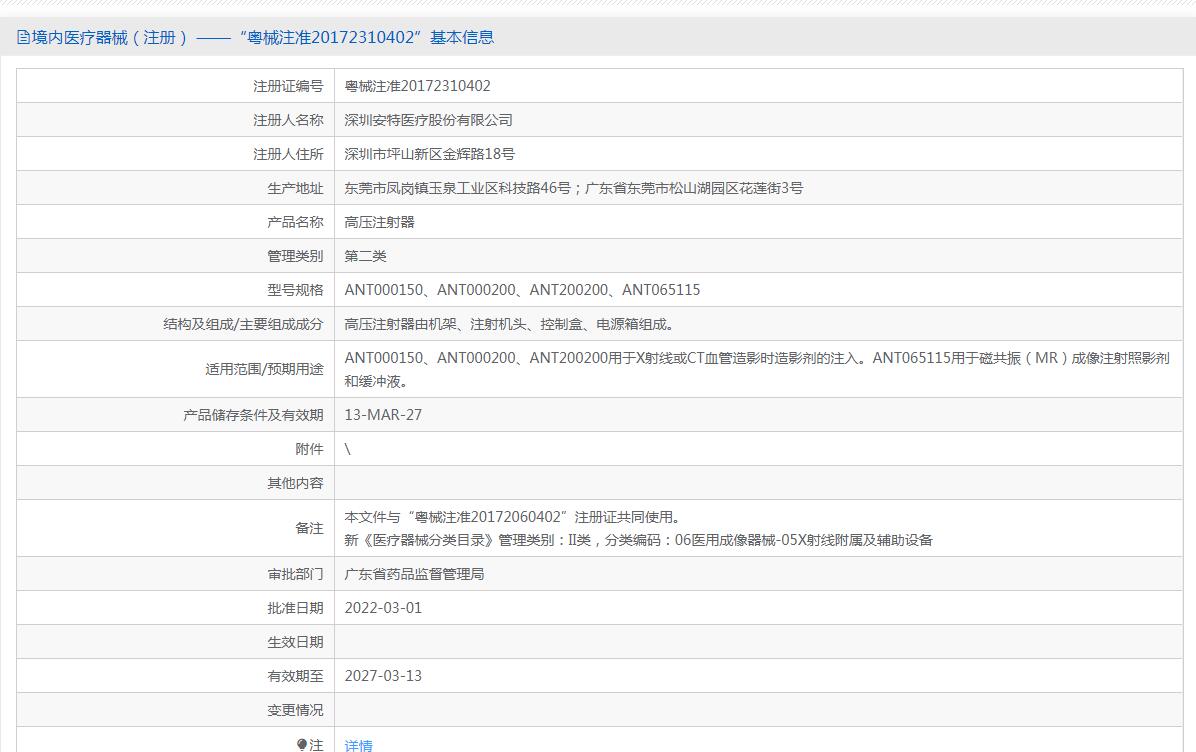The height and width of the screenshot is (752, 1196).
Task: Click the 管理类别 label
Action: [295, 256]
